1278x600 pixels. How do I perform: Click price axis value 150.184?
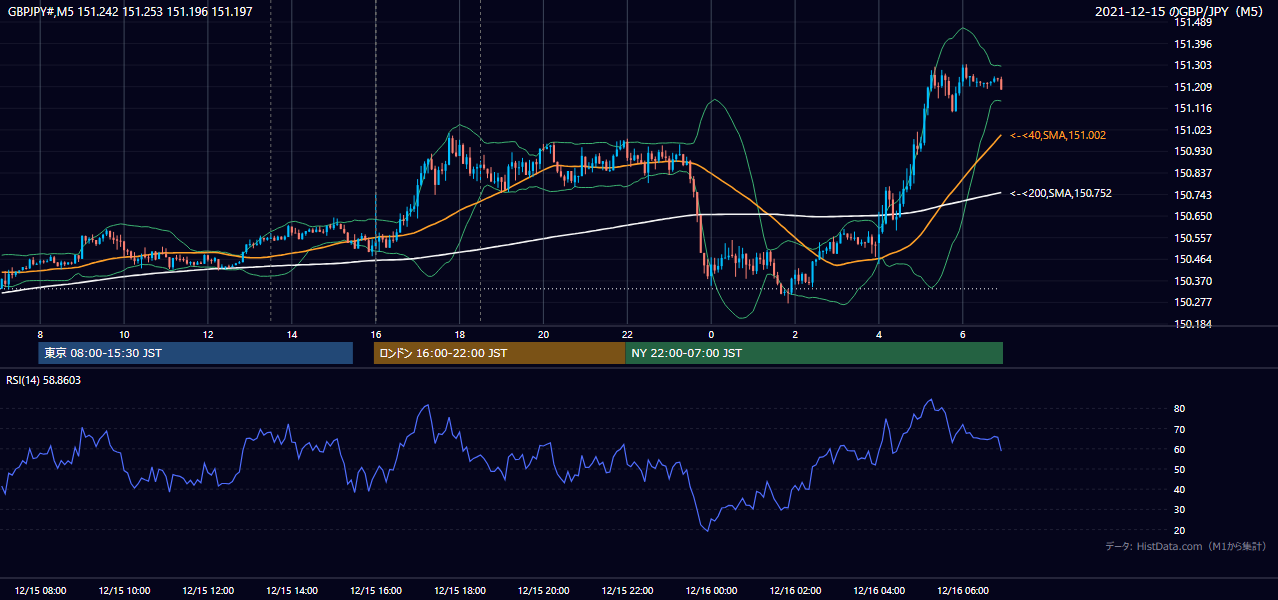pos(1193,324)
